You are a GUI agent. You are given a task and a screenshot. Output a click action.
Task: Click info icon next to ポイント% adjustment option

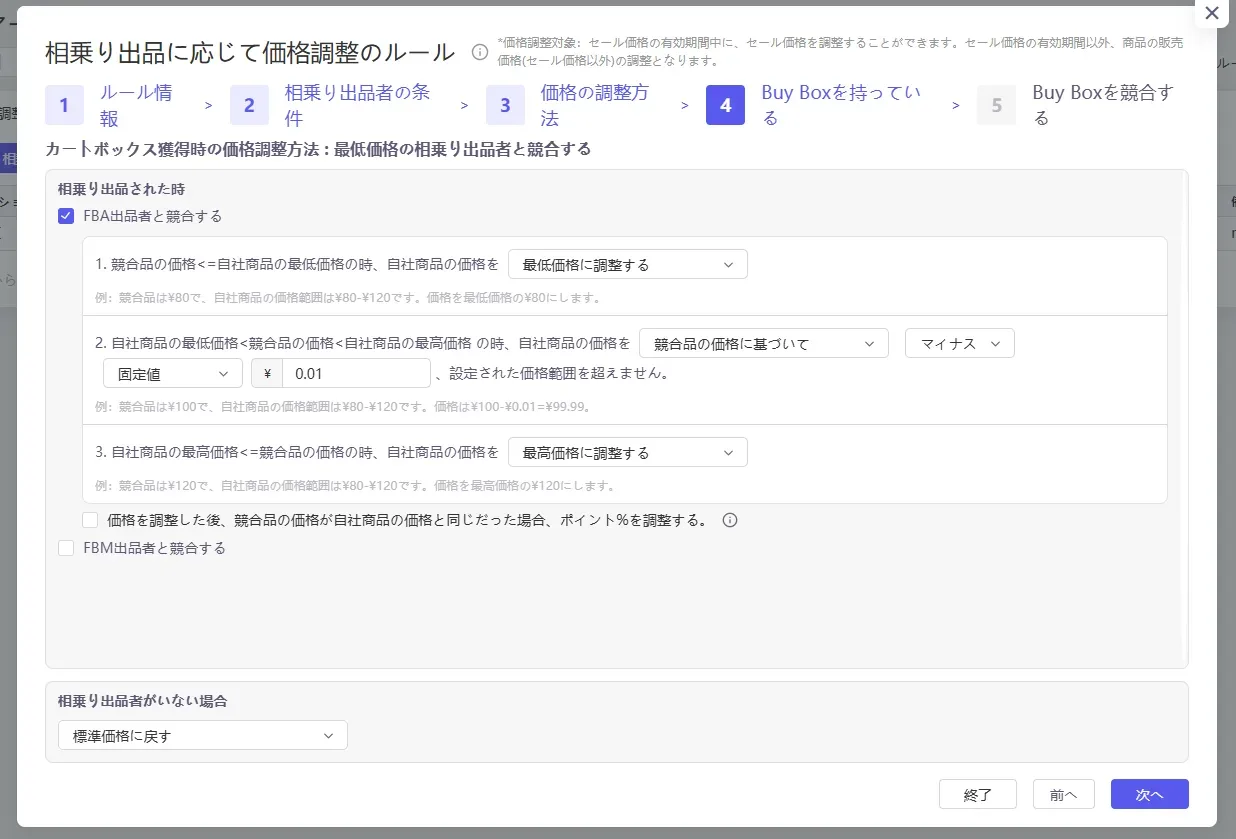pos(729,520)
